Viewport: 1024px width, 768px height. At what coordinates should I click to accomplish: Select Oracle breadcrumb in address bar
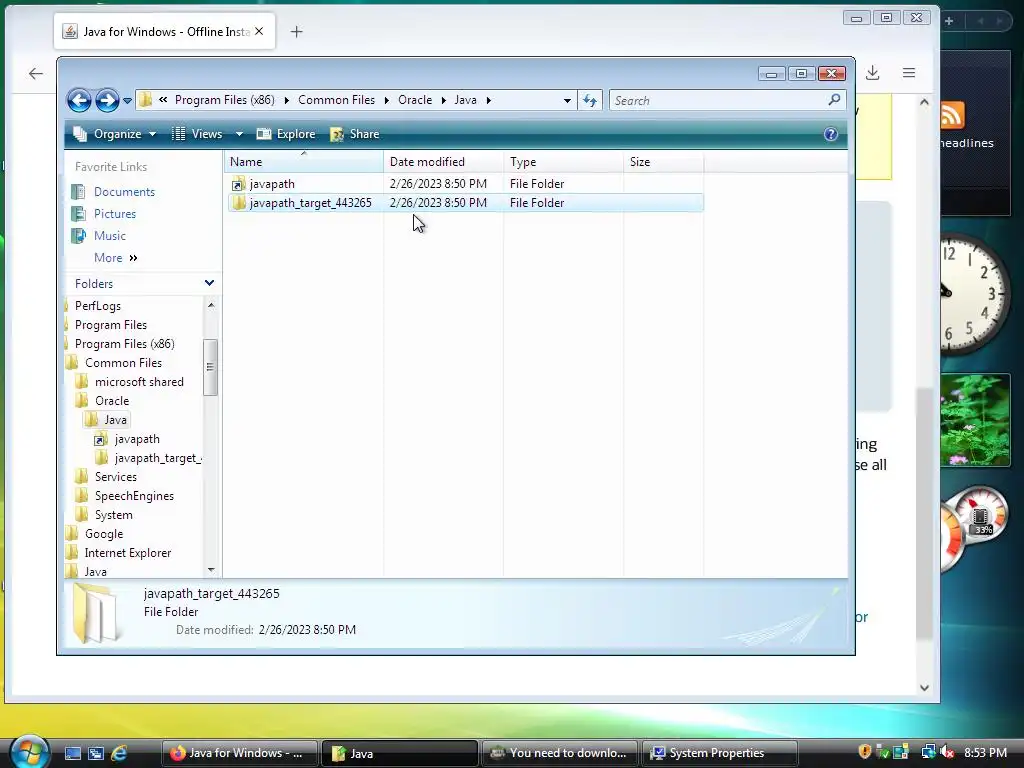point(415,100)
